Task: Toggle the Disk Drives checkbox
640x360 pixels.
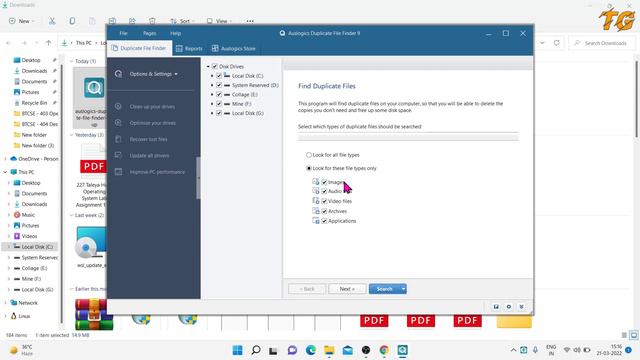Action: coord(215,66)
